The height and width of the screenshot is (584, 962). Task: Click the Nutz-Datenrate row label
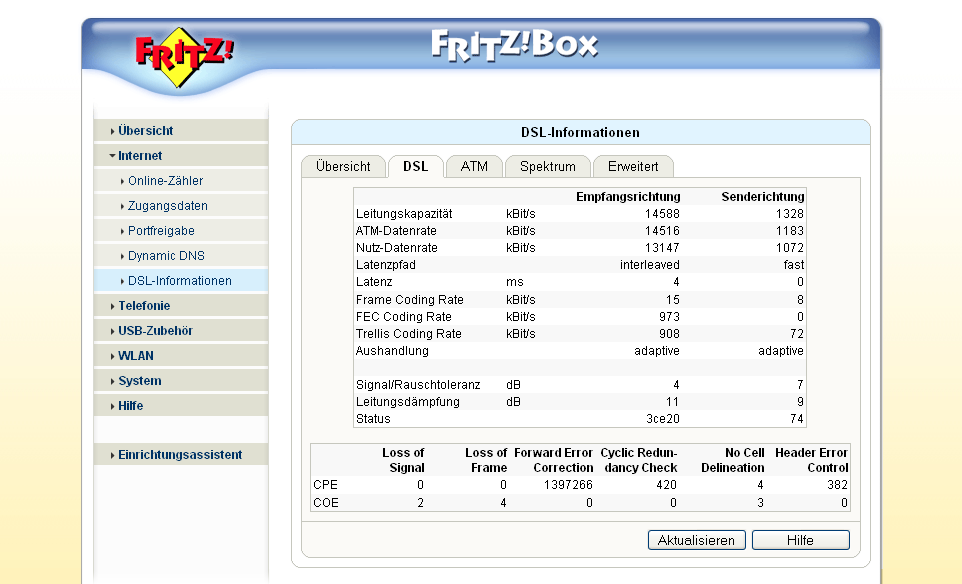[397, 248]
